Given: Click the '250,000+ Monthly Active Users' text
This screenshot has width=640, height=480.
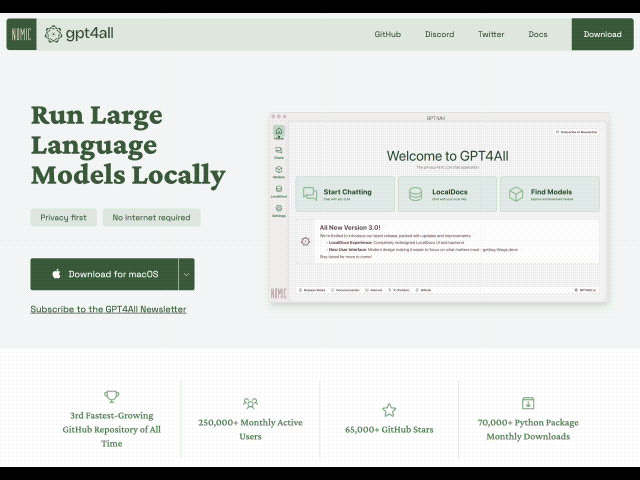Looking at the screenshot, I should (x=250, y=429).
